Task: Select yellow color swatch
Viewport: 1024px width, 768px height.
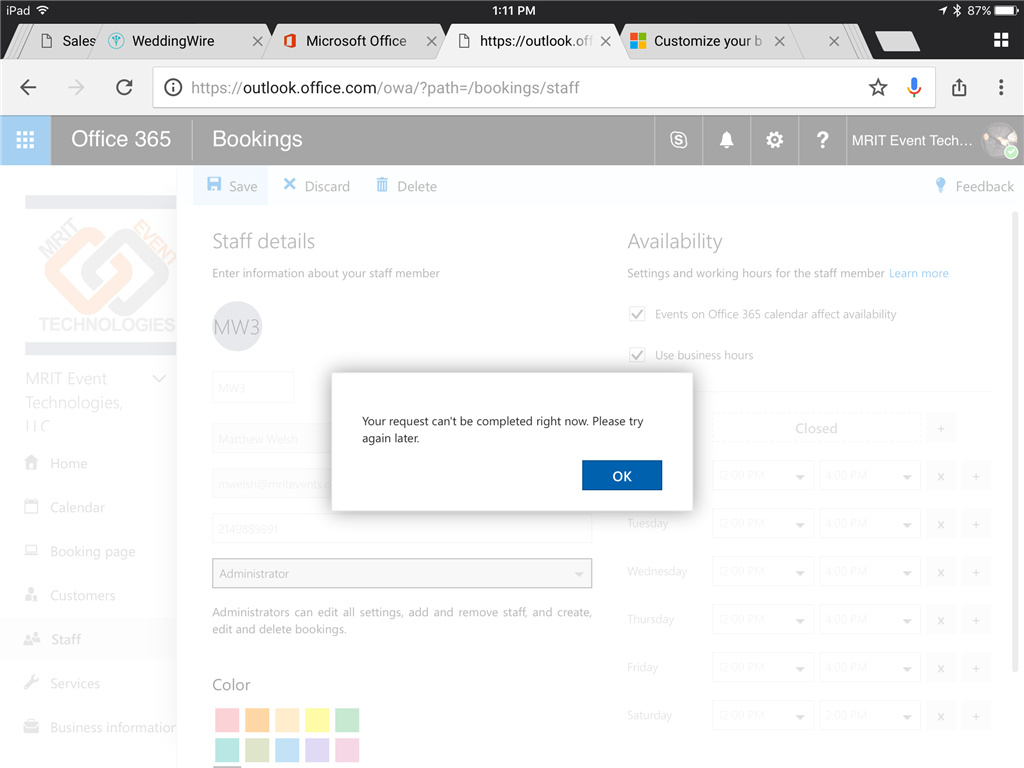Action: click(x=317, y=720)
